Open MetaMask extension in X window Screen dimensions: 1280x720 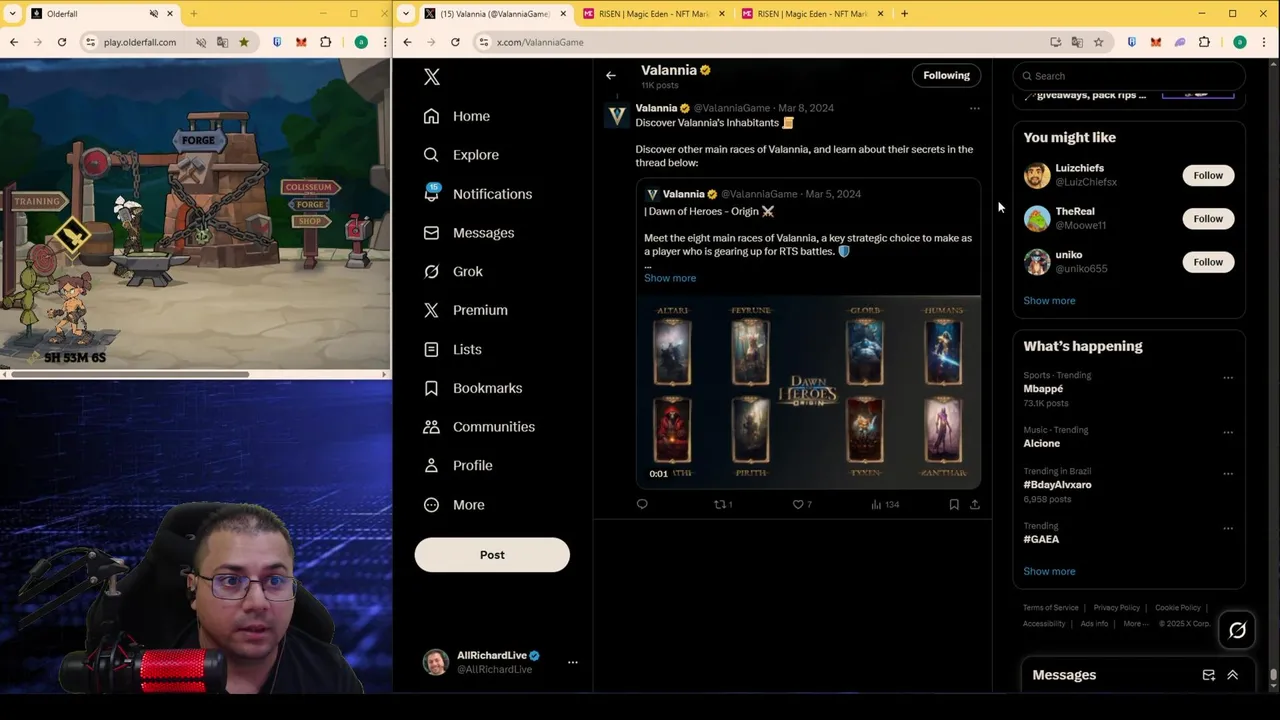(1155, 42)
